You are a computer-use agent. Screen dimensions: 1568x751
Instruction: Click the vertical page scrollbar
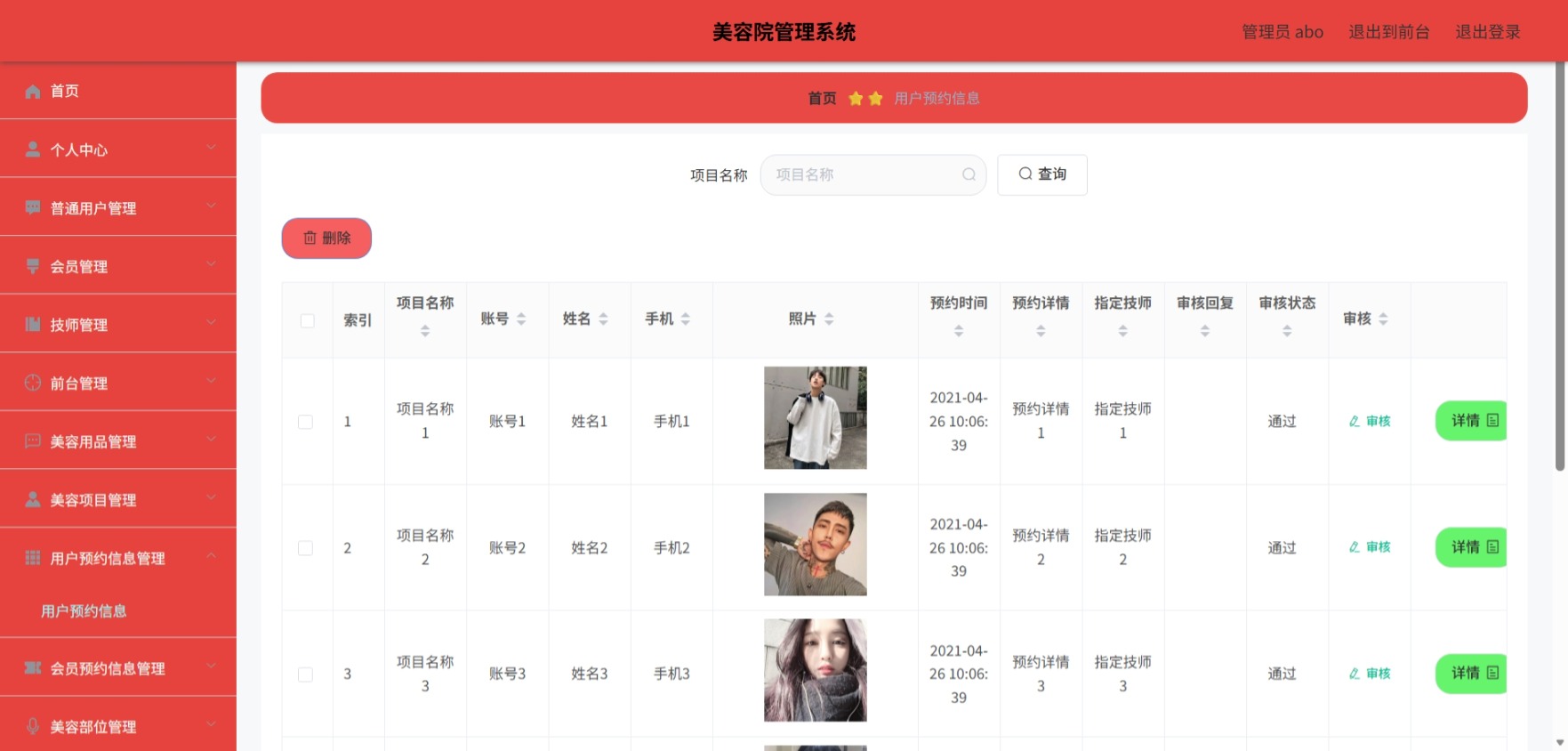[1560, 267]
